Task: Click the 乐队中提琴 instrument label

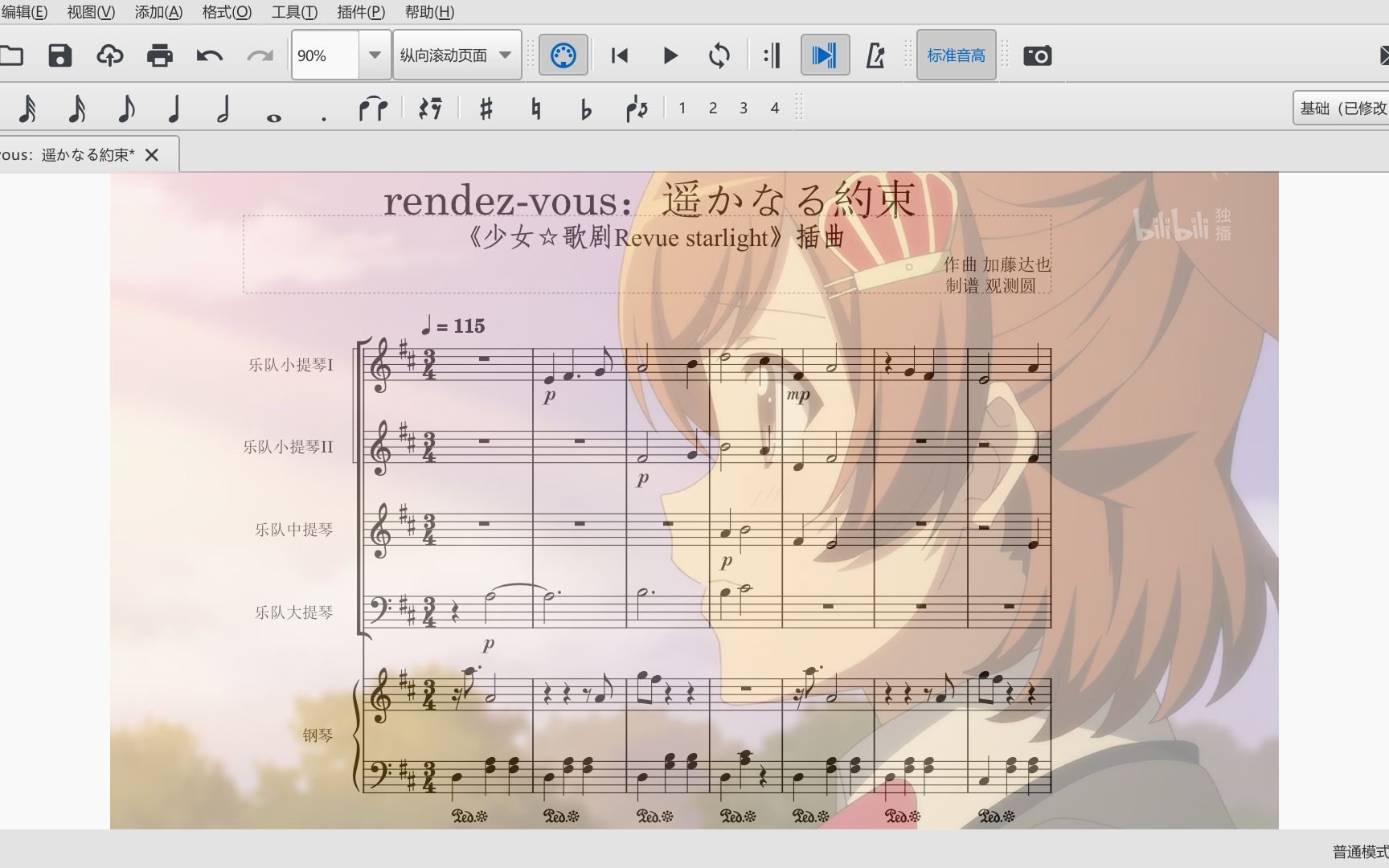Action: tap(293, 530)
